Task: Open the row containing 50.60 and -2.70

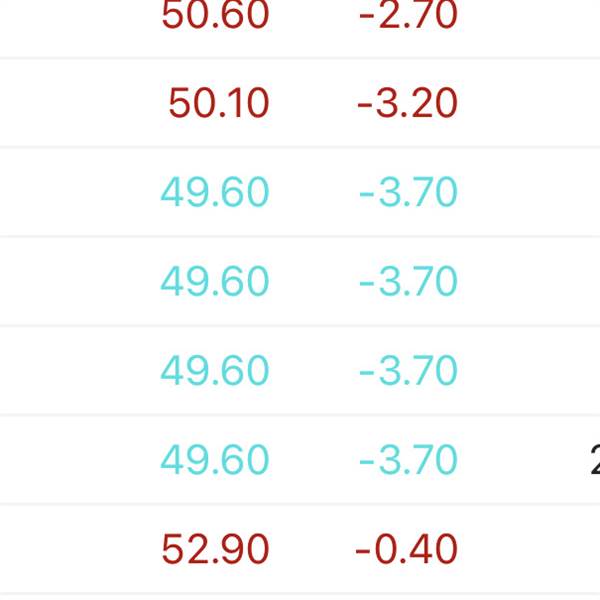Action: point(300,28)
